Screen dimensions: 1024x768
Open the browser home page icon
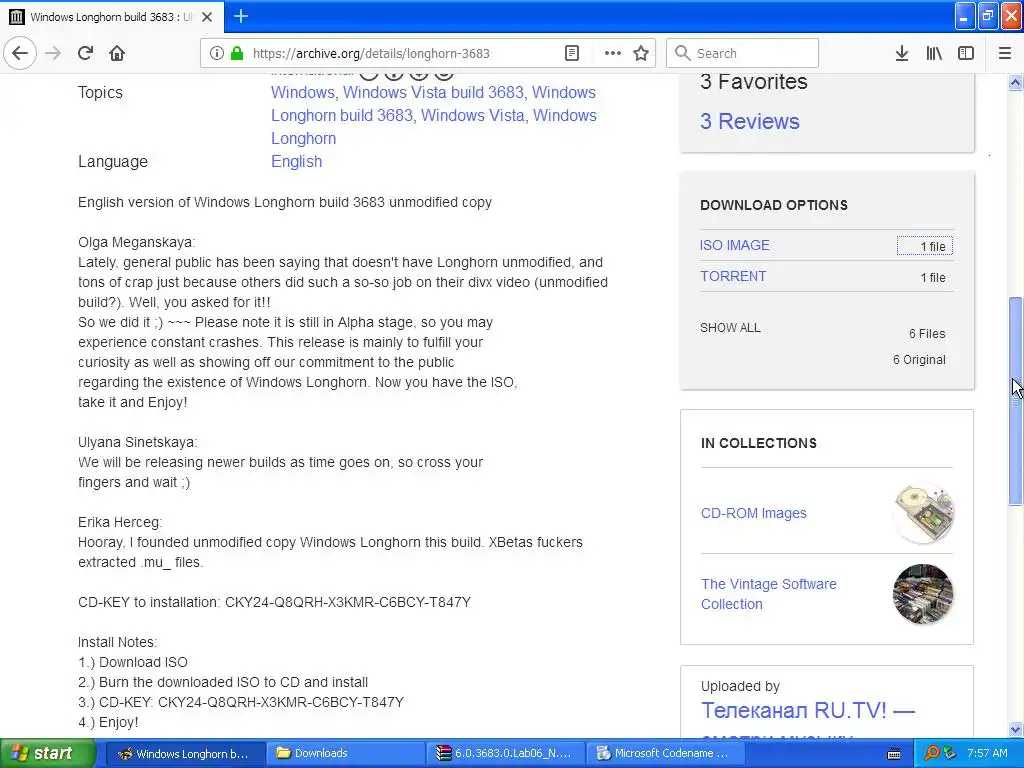click(x=117, y=53)
